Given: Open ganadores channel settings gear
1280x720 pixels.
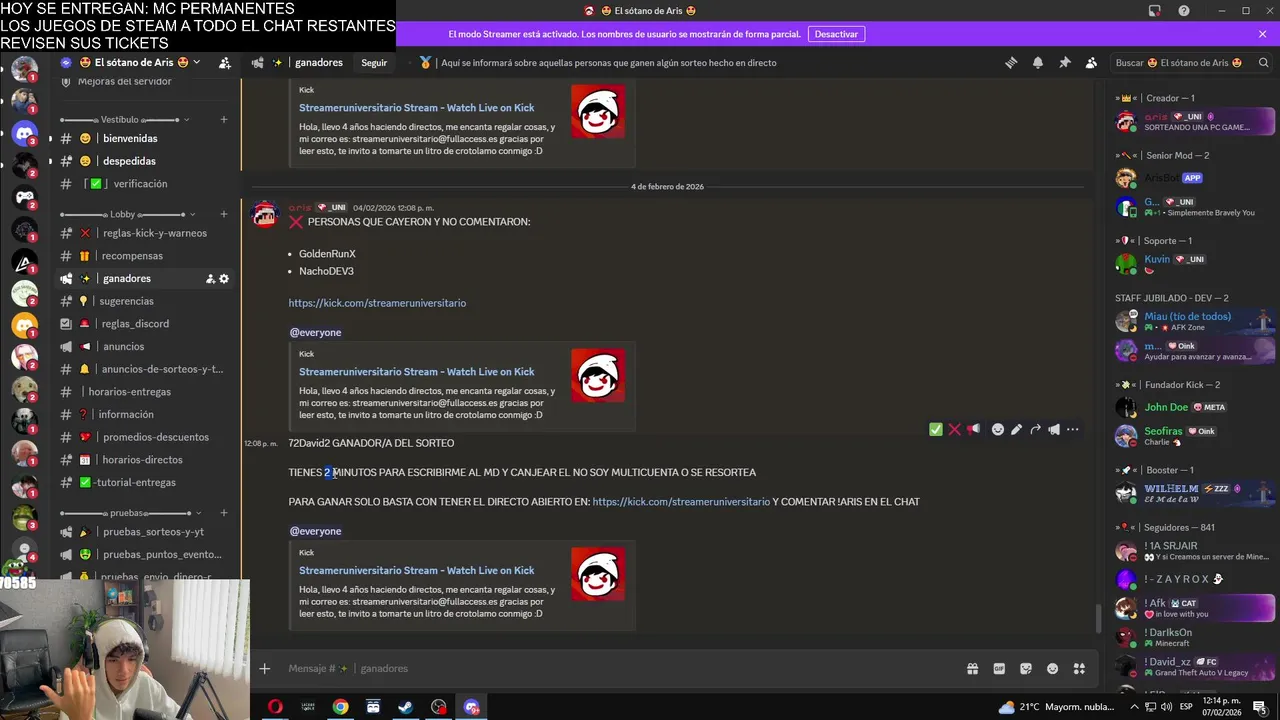Looking at the screenshot, I should click(x=224, y=279).
